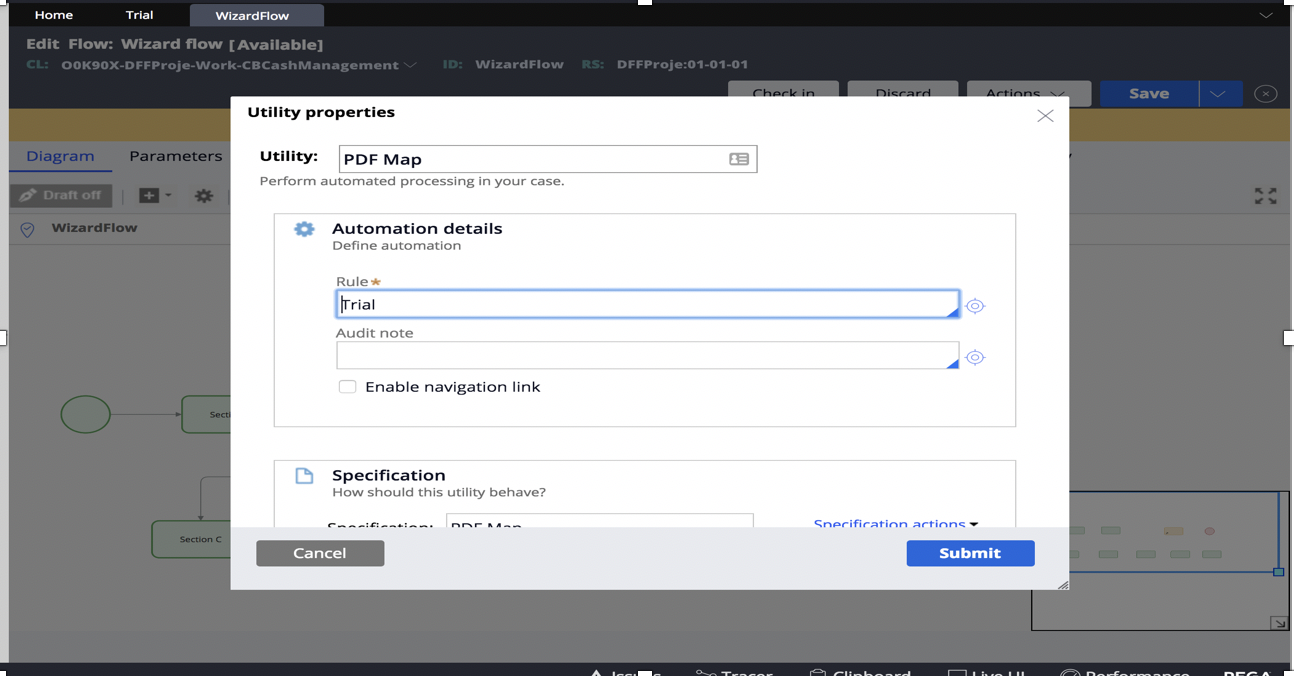Click the WizardFlow shield icon
The width and height of the screenshot is (1294, 676).
[x=28, y=229]
